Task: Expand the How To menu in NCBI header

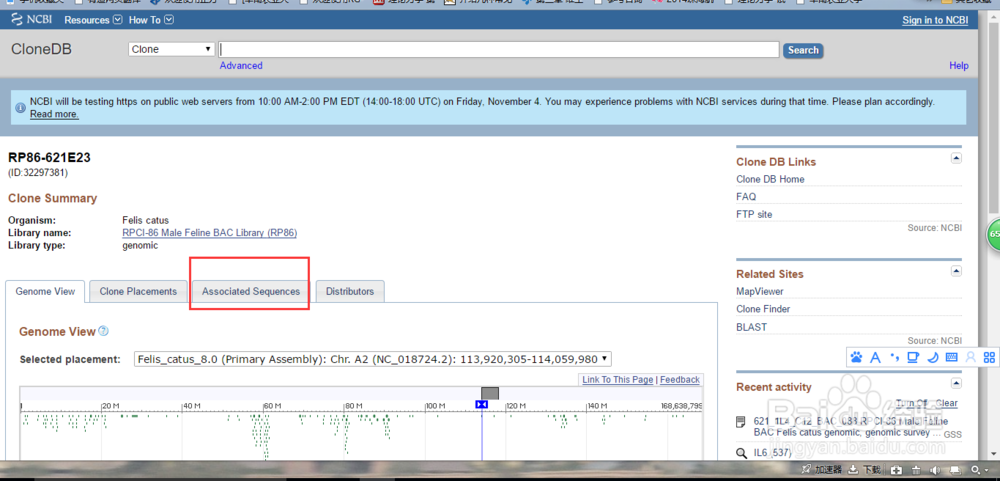Action: coord(151,20)
